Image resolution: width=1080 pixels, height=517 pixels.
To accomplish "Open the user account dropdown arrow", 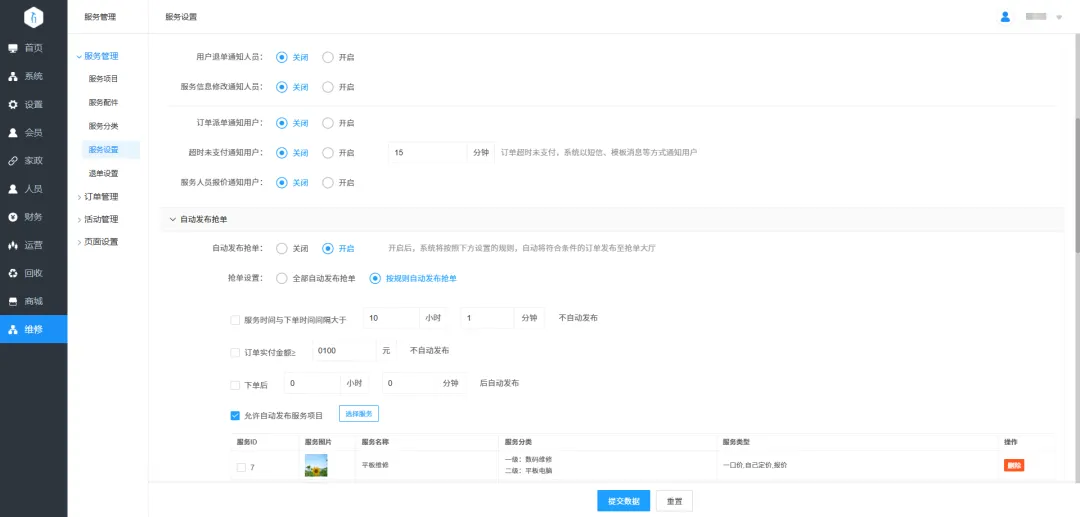I will (x=1059, y=18).
